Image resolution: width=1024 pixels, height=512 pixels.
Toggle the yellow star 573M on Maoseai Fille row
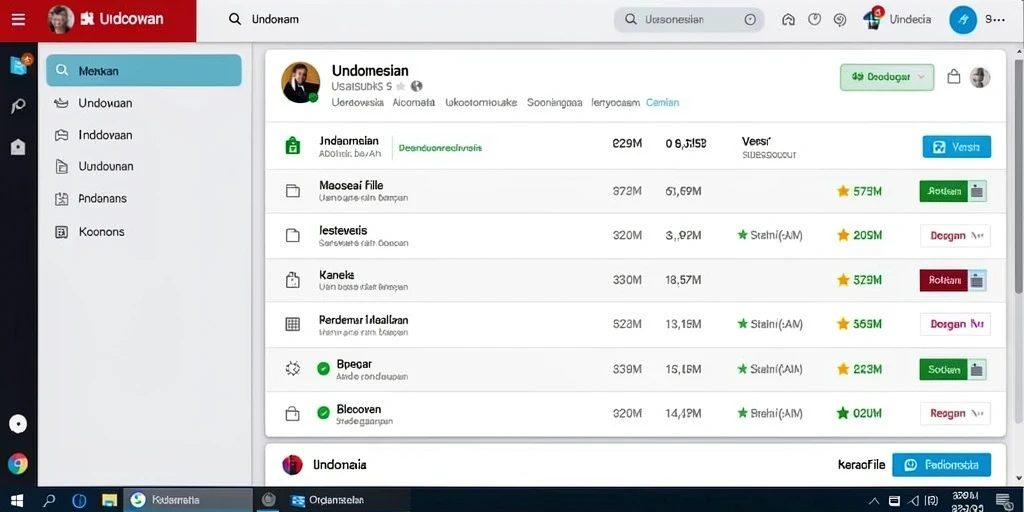click(x=859, y=191)
